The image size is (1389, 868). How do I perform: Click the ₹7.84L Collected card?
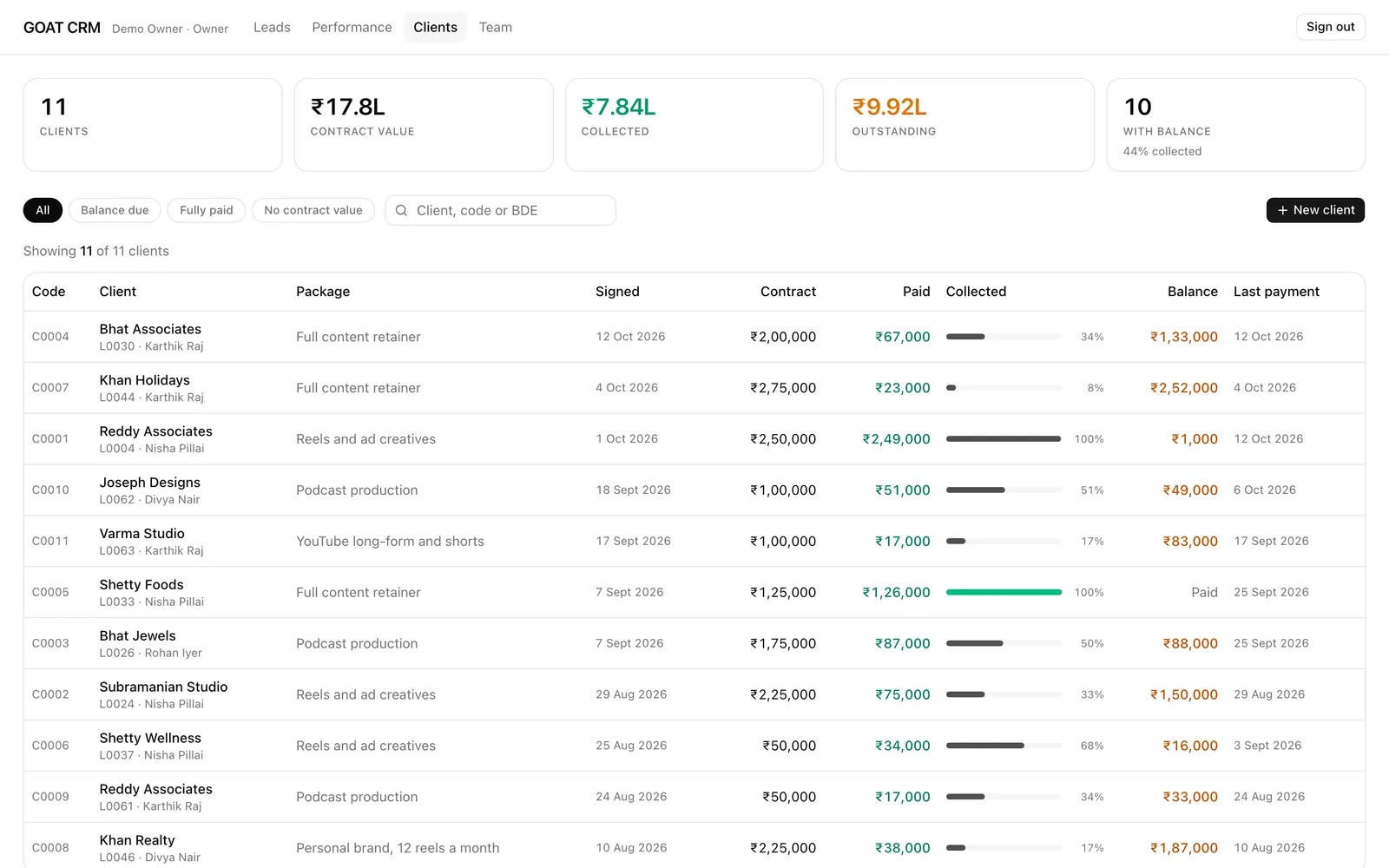click(x=694, y=125)
